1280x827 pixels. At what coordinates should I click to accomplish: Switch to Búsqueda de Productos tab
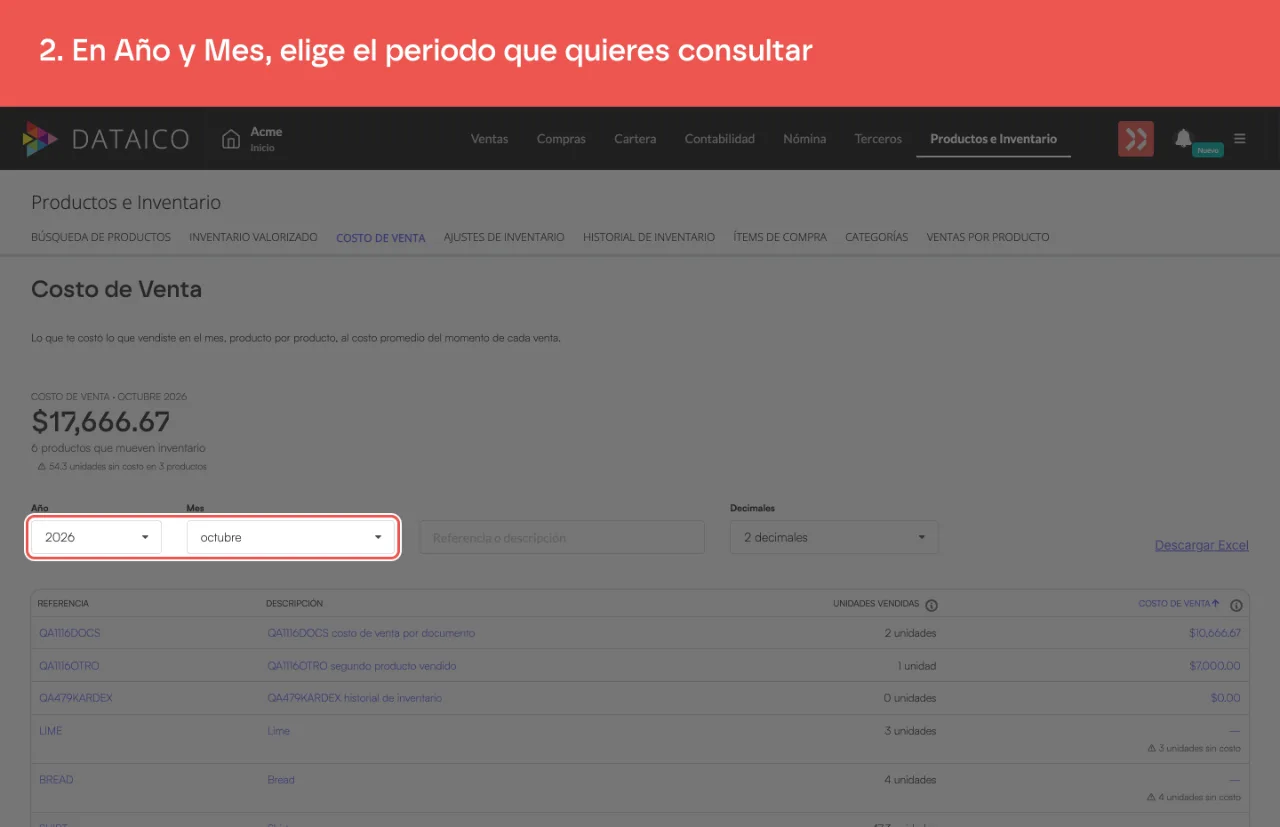(x=101, y=237)
